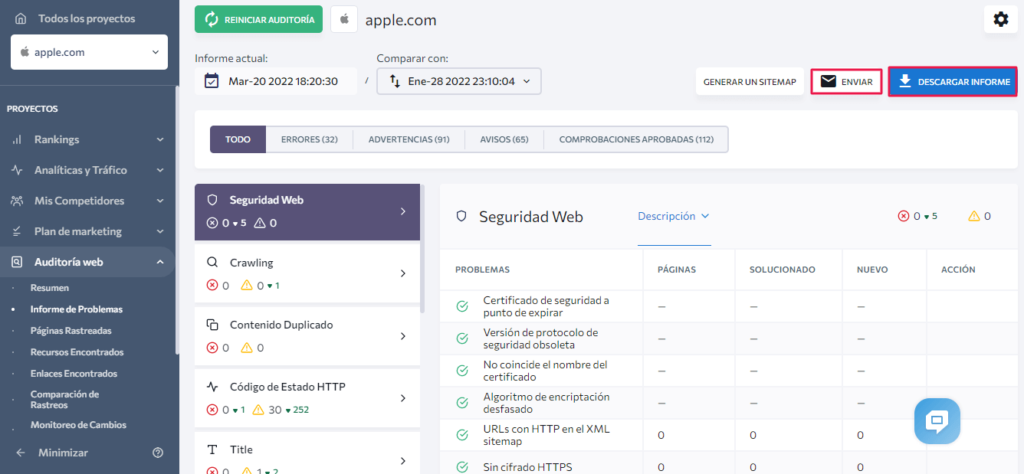Open the apple.com project selector dropdown
Screen dimensions: 1024x474
tap(89, 52)
